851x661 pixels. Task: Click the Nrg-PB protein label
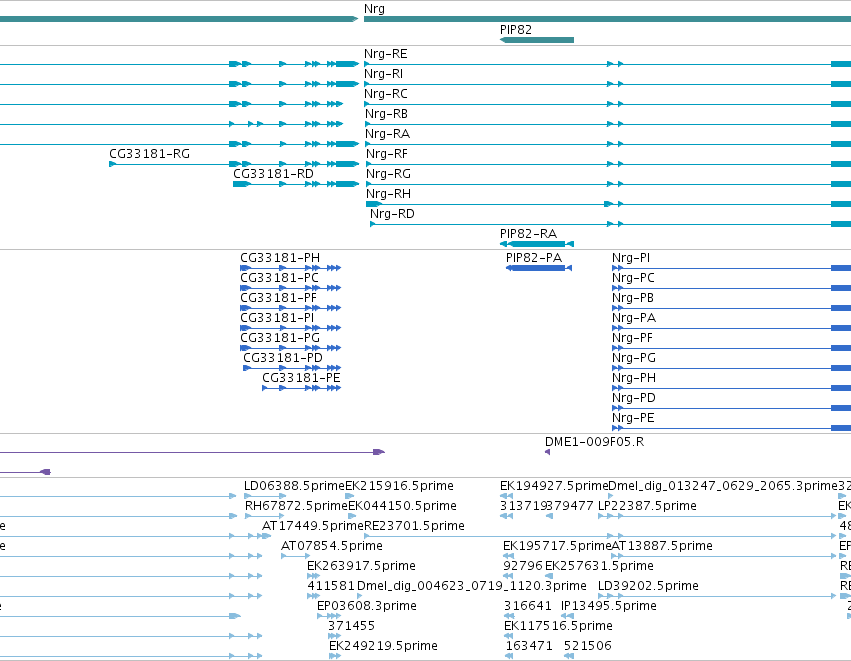[633, 298]
